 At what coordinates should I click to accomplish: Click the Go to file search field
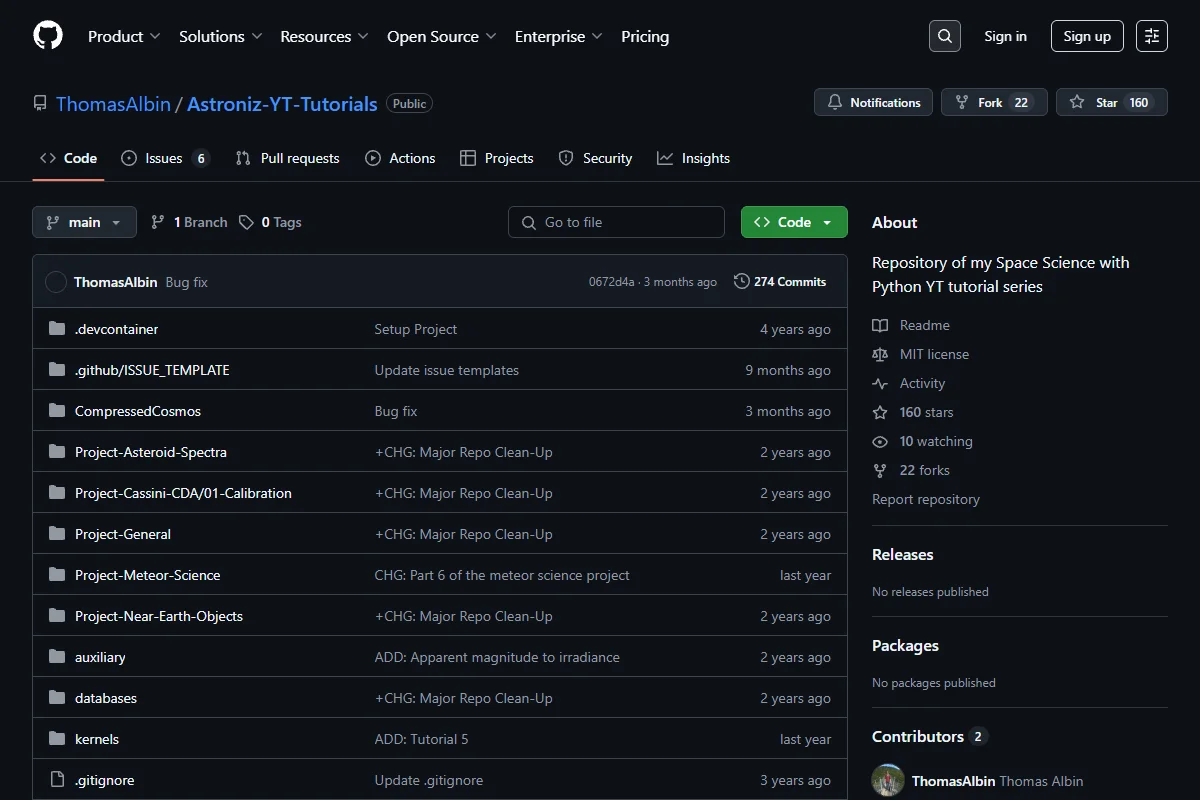pyautogui.click(x=616, y=222)
